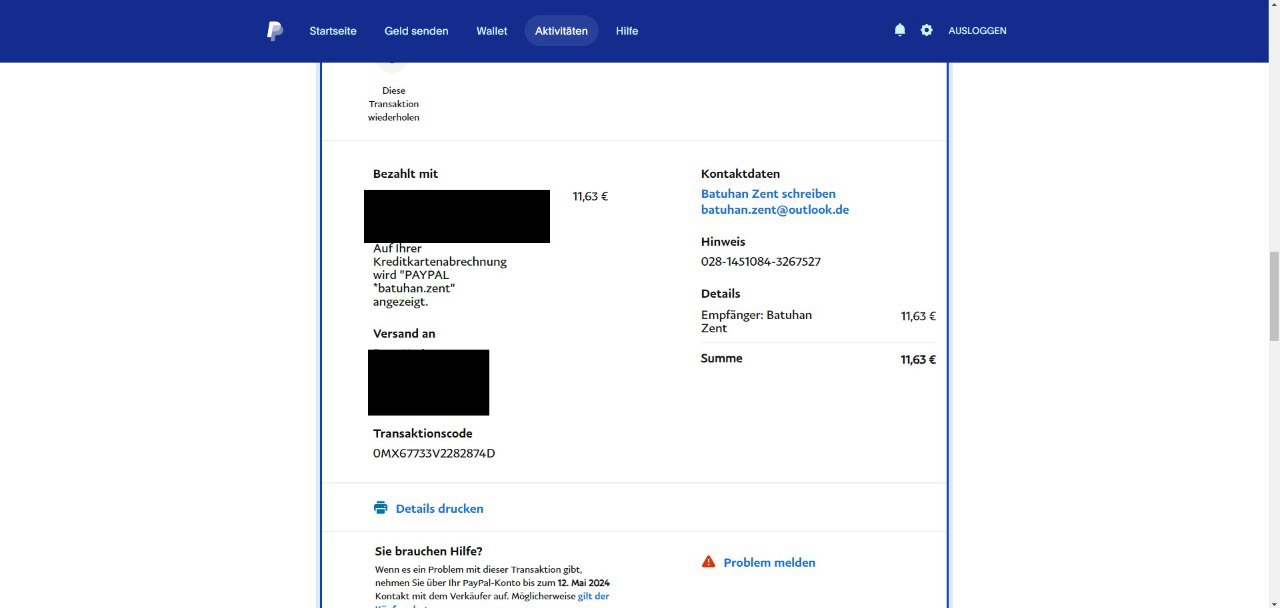Image resolution: width=1280 pixels, height=608 pixels.
Task: Go to the Startseite menu item
Action: click(x=333, y=31)
